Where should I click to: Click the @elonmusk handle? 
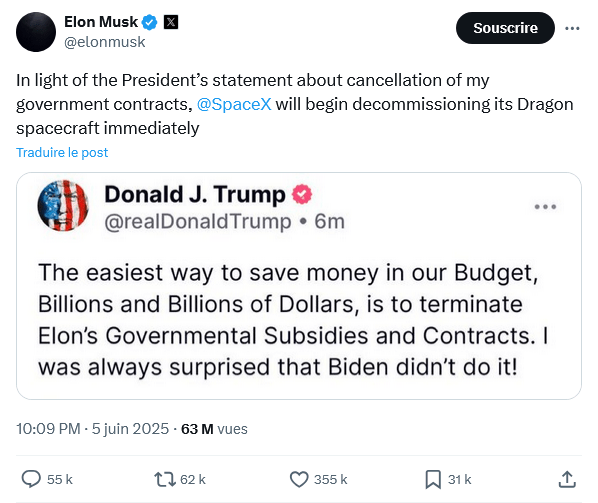[104, 42]
